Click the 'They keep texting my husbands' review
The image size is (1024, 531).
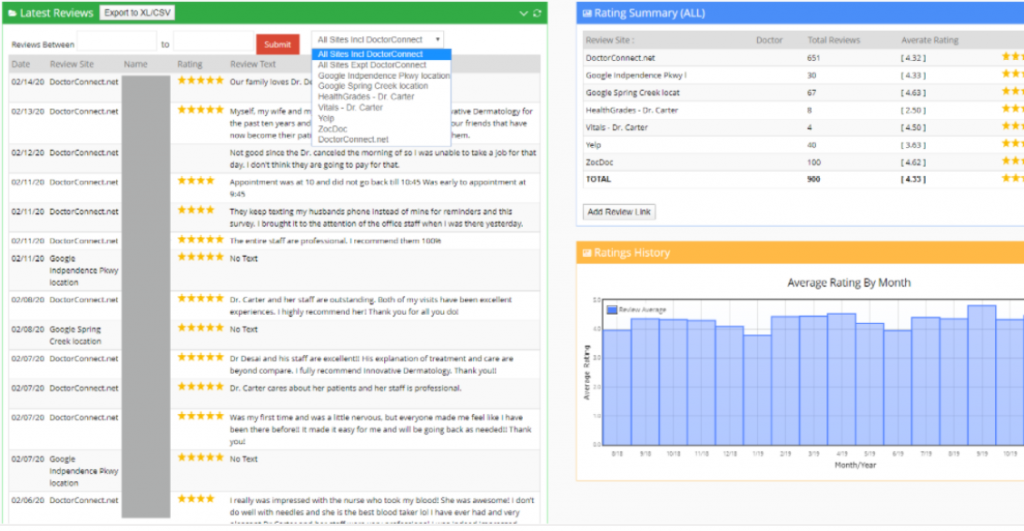click(x=376, y=217)
